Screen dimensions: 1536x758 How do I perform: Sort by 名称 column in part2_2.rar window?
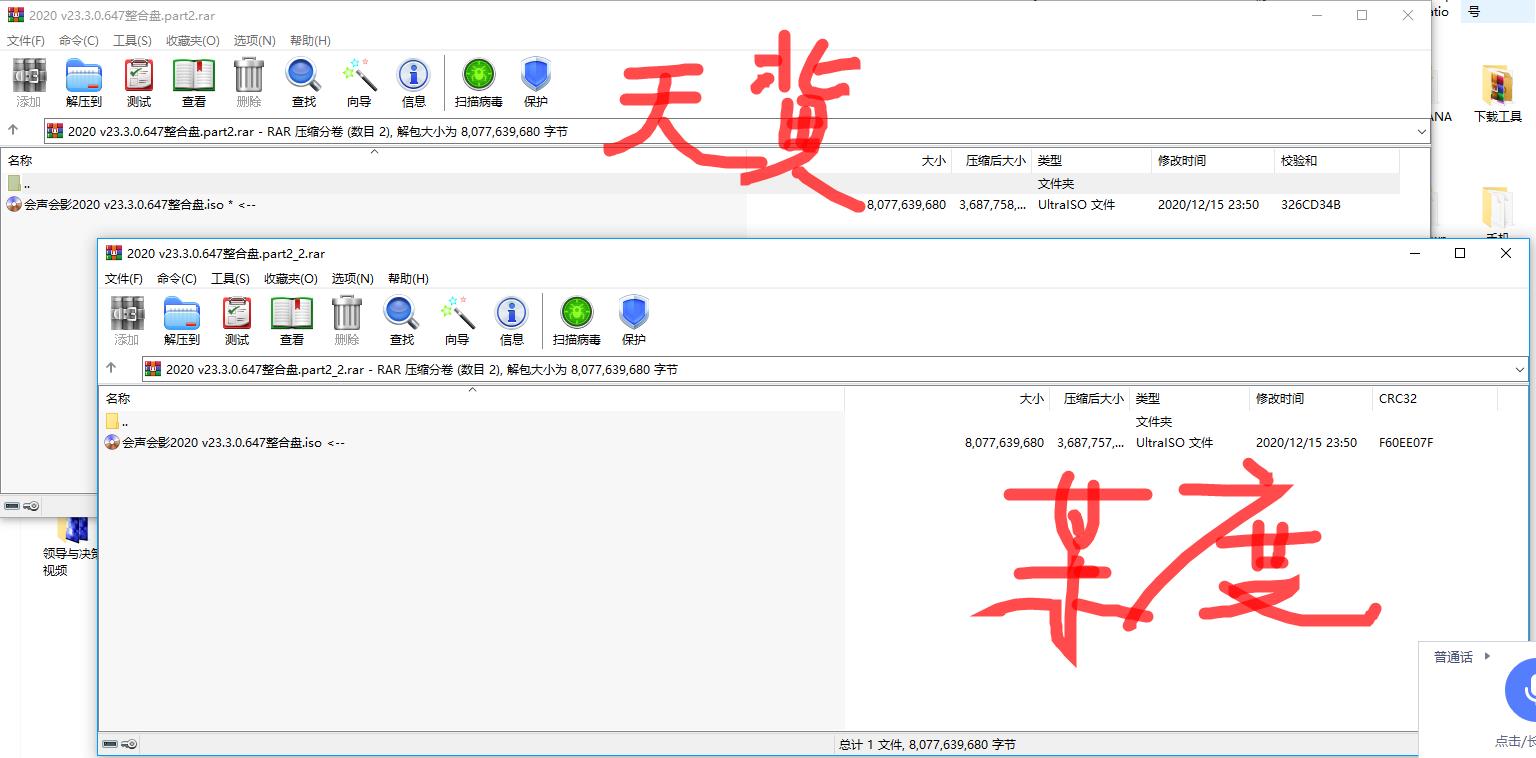(x=472, y=398)
